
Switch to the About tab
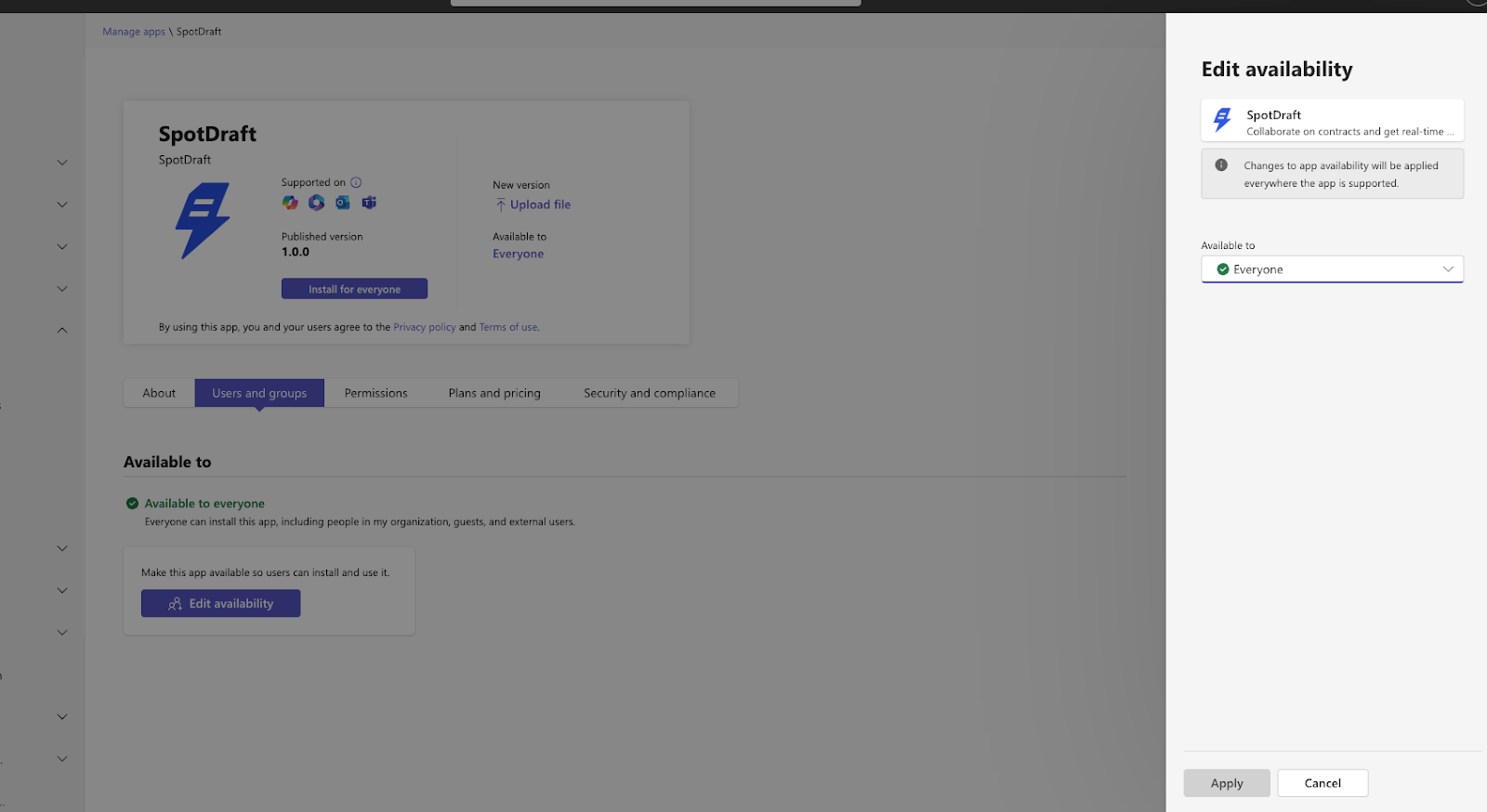pos(159,393)
